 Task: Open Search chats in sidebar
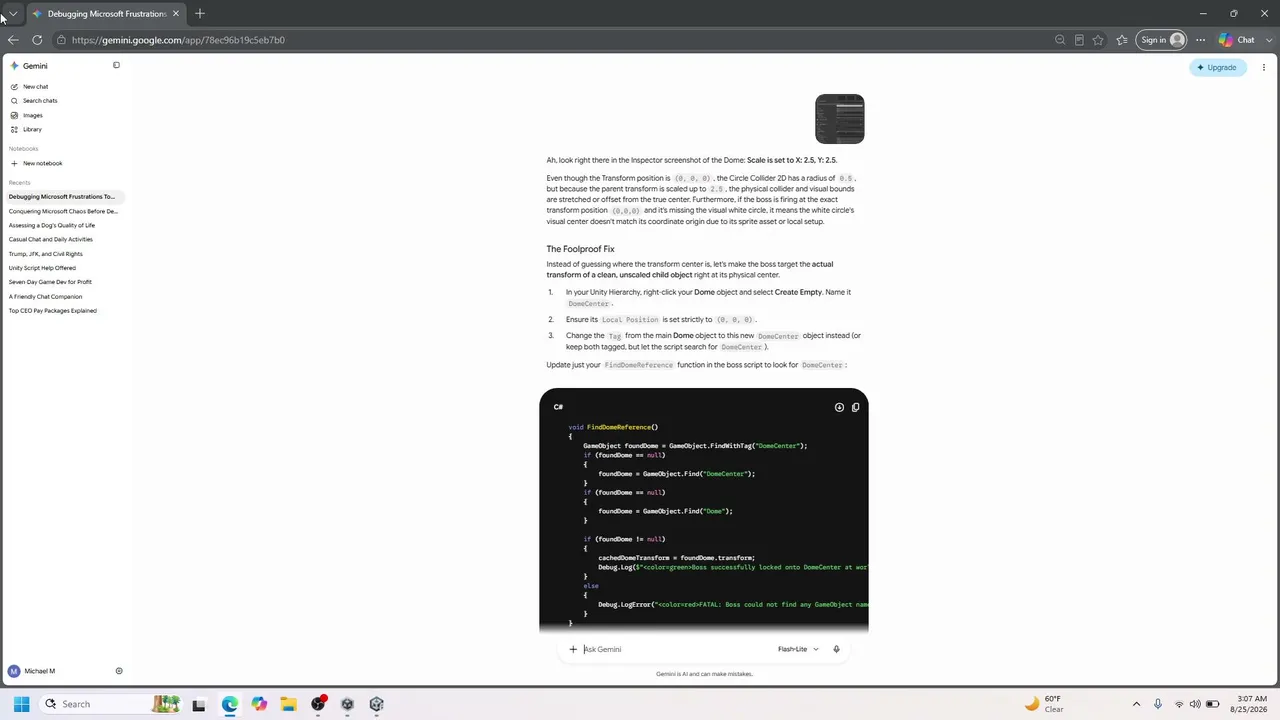[40, 100]
